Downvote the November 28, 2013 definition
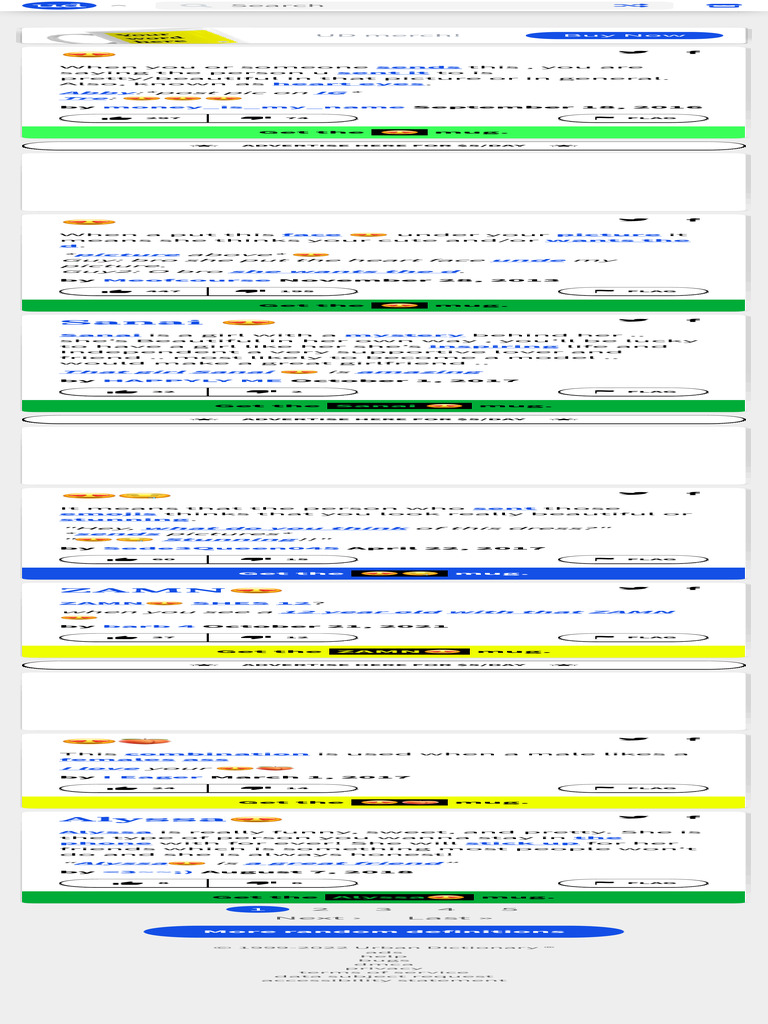 282,291
